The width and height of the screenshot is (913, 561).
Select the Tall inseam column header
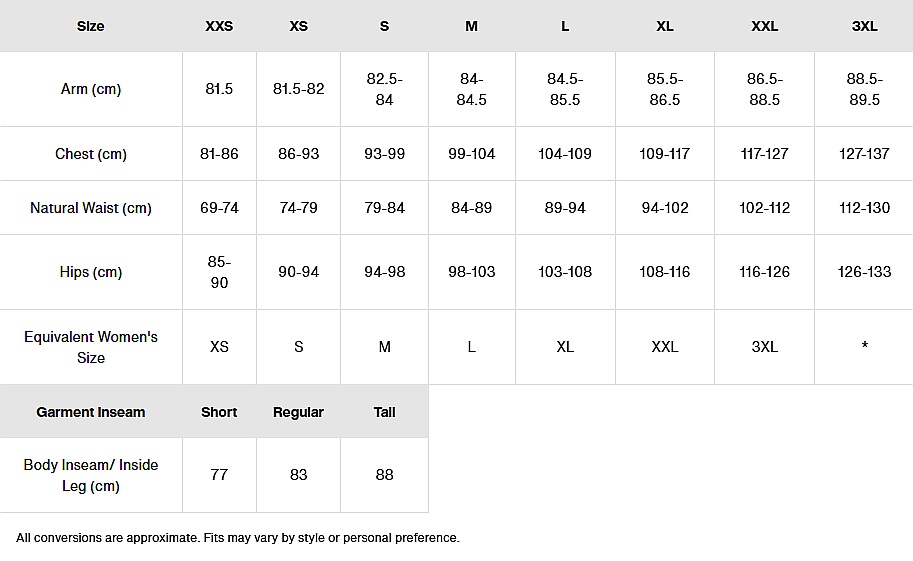(x=384, y=412)
